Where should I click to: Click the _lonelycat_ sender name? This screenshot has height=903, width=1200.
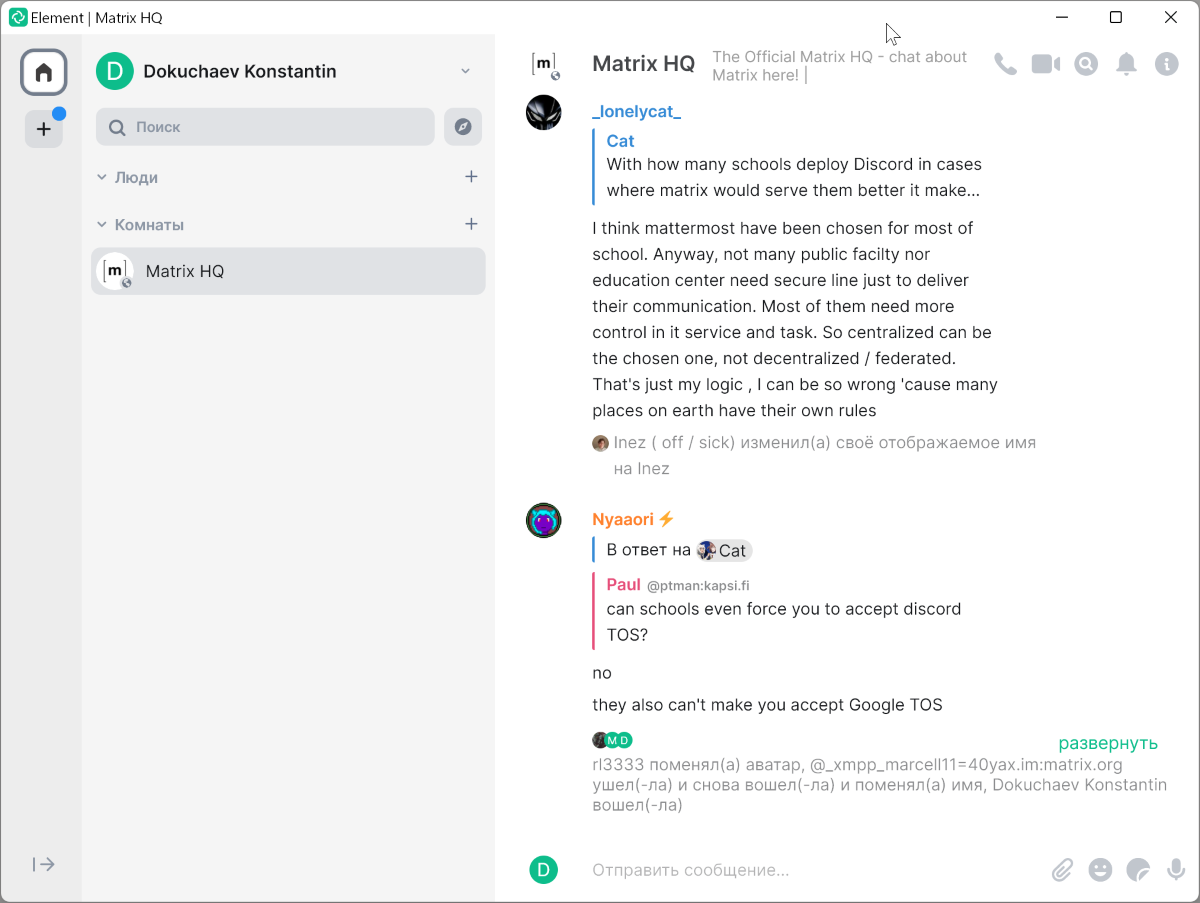coord(636,112)
